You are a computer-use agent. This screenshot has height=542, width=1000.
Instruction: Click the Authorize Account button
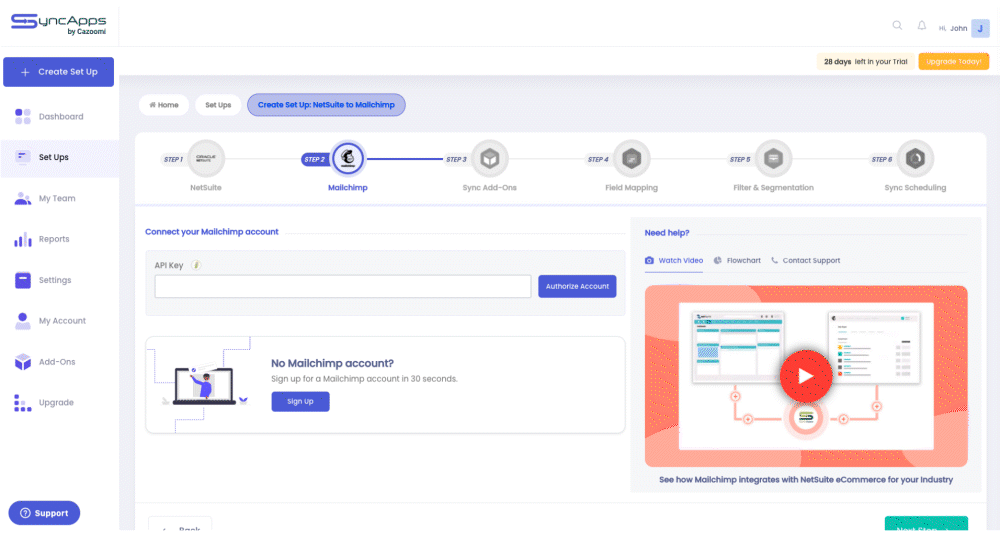coord(577,286)
